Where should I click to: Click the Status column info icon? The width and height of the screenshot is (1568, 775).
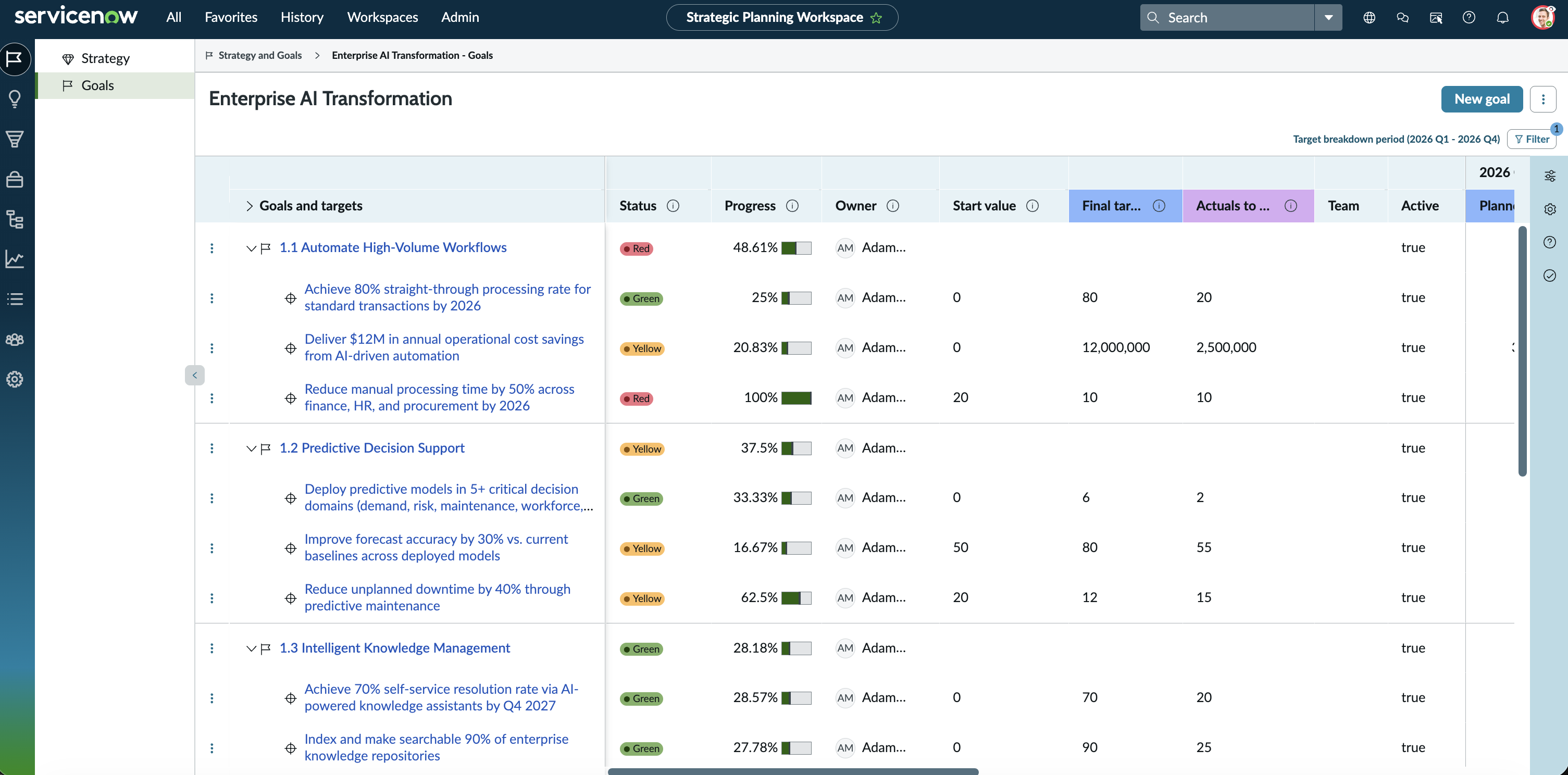(673, 206)
